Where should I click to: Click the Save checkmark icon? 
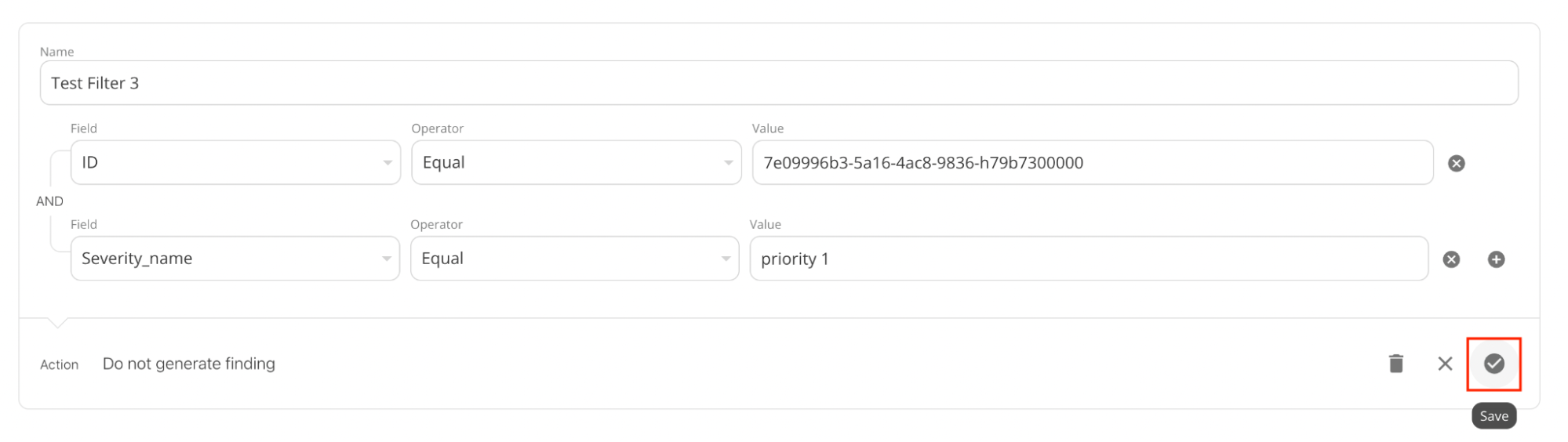[1493, 364]
